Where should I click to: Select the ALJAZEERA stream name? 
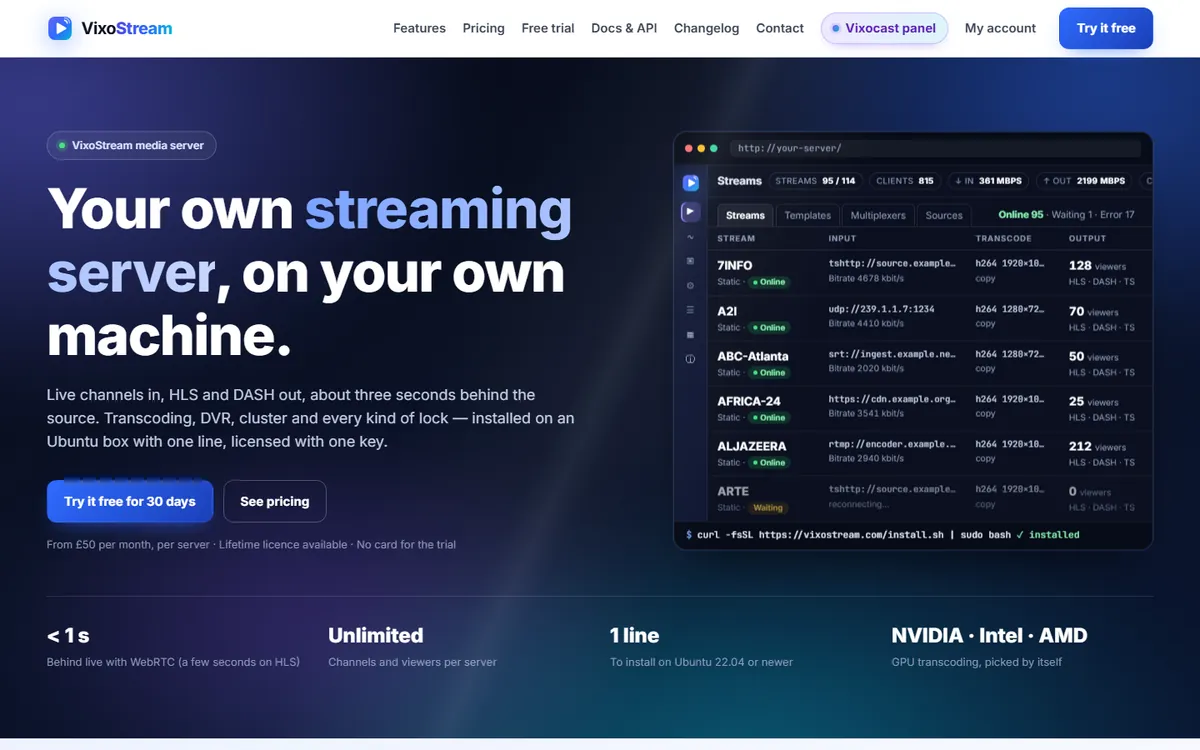click(x=752, y=446)
